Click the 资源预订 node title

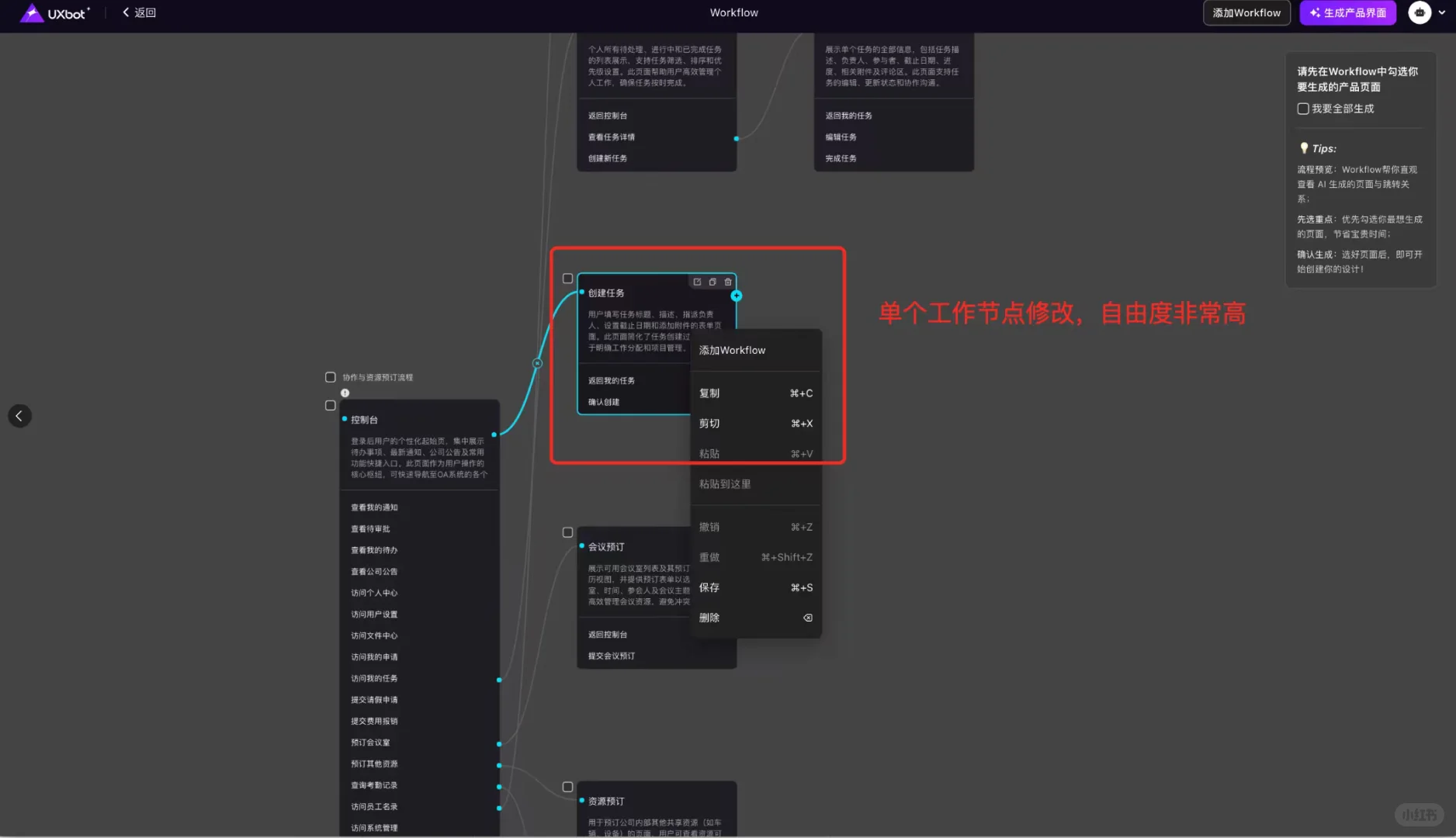(606, 802)
